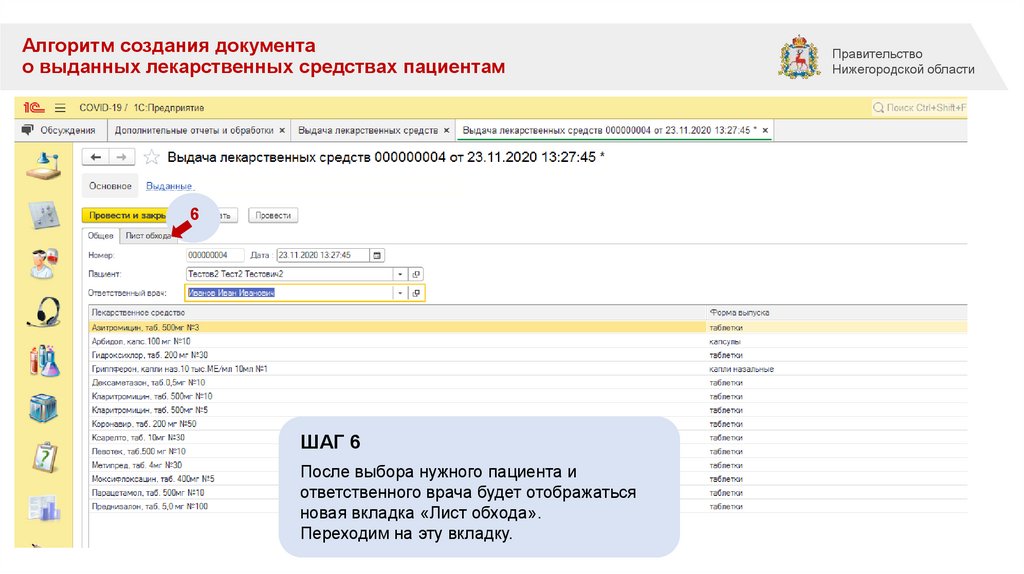Switch to the Лист обхода tab
Screen dimensions: 1024x574
(x=148, y=236)
